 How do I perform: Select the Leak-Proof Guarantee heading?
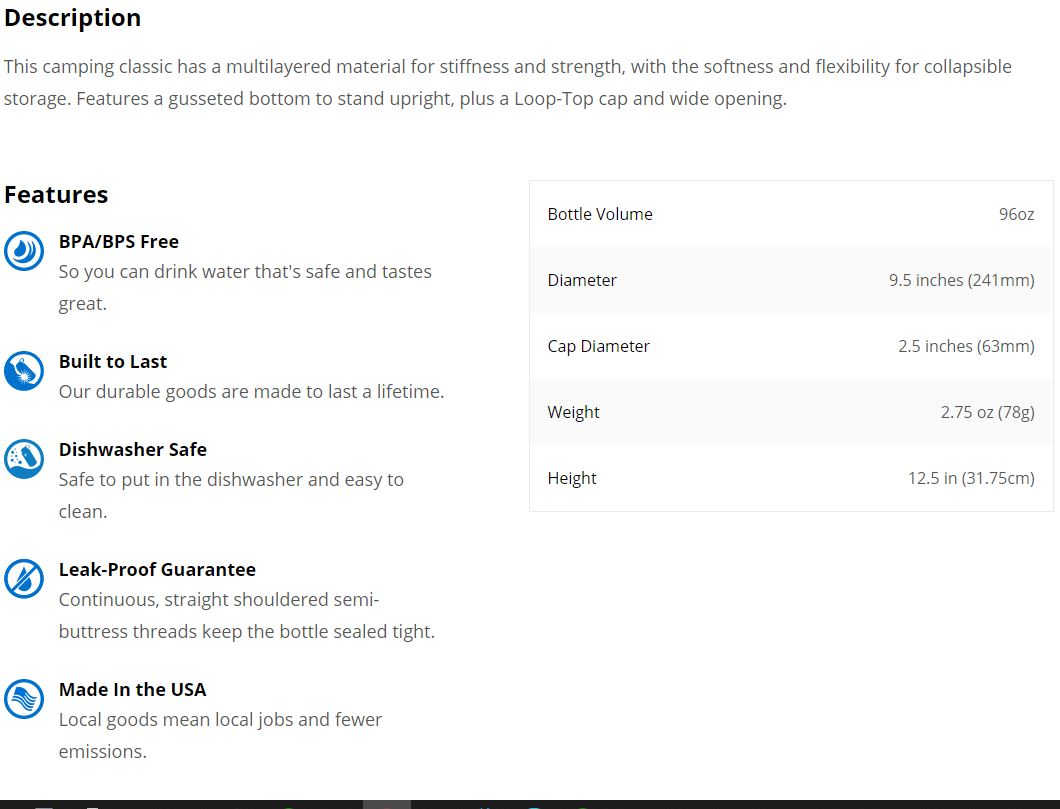pyautogui.click(x=157, y=570)
